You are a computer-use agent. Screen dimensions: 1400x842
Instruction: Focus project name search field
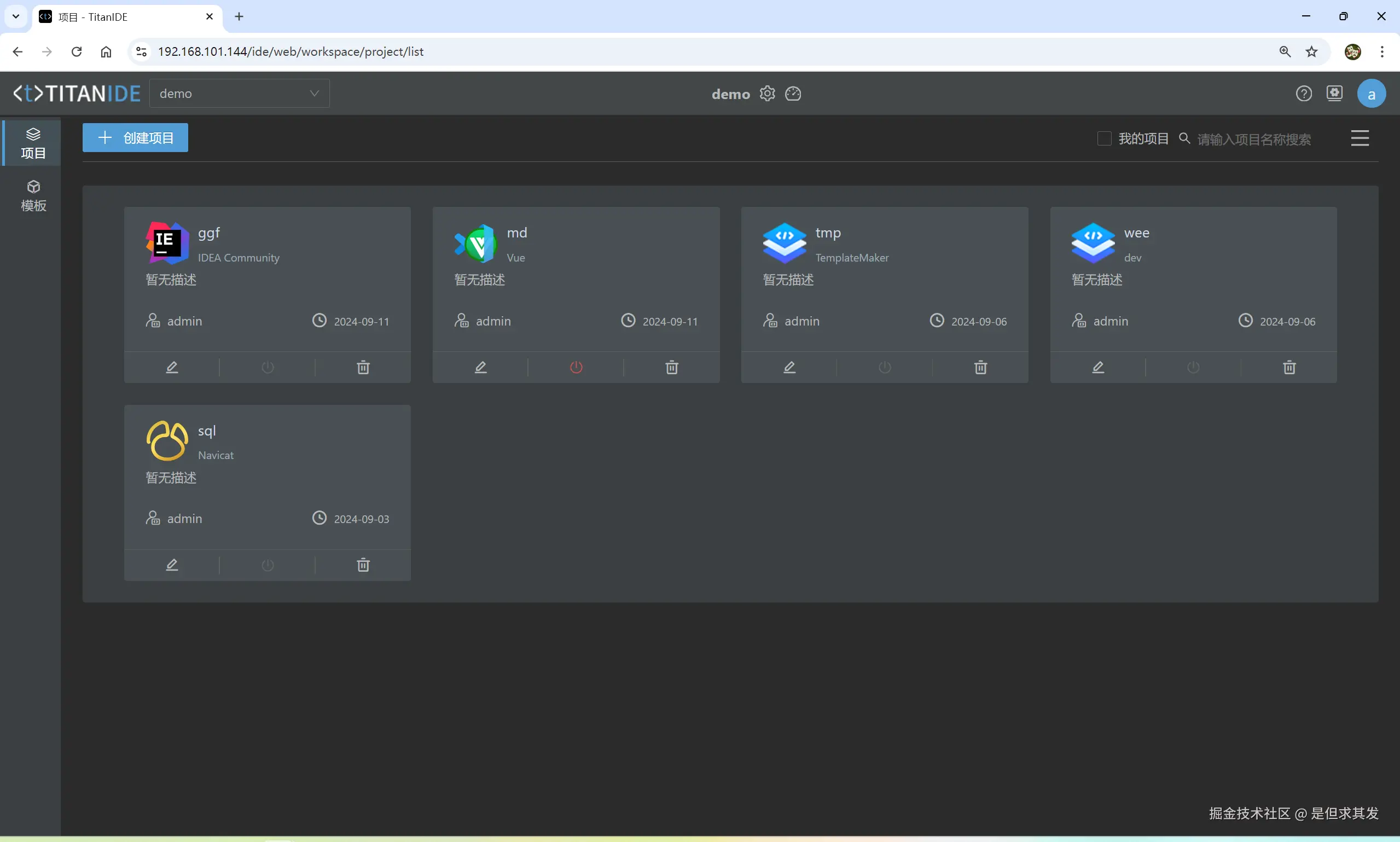click(1253, 140)
